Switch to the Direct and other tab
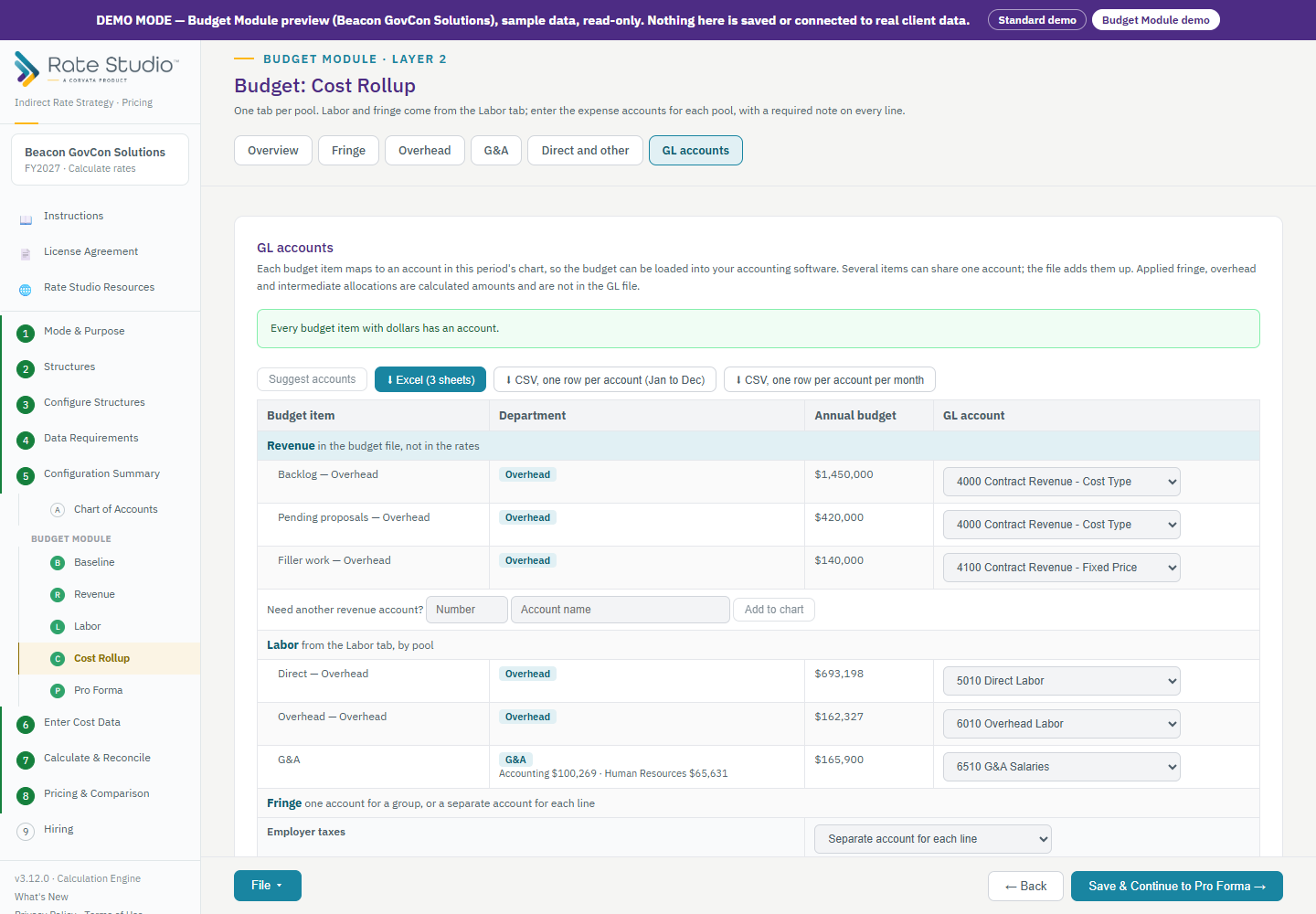 click(585, 151)
